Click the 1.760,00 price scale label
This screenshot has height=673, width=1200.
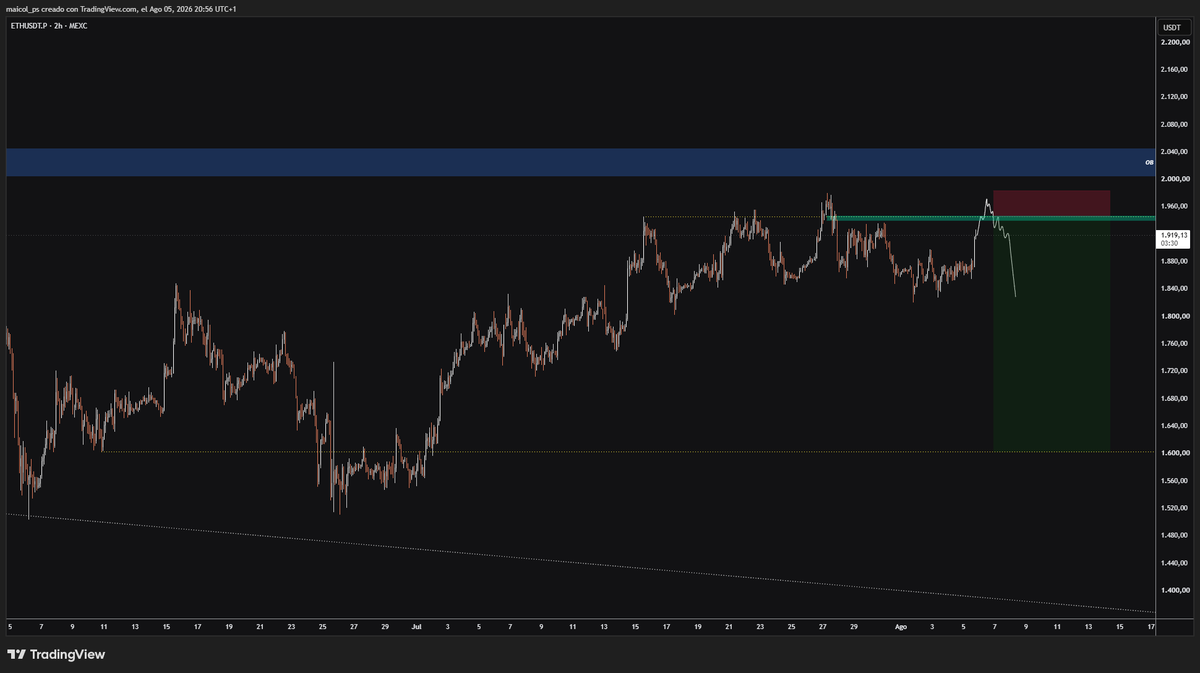click(1174, 344)
